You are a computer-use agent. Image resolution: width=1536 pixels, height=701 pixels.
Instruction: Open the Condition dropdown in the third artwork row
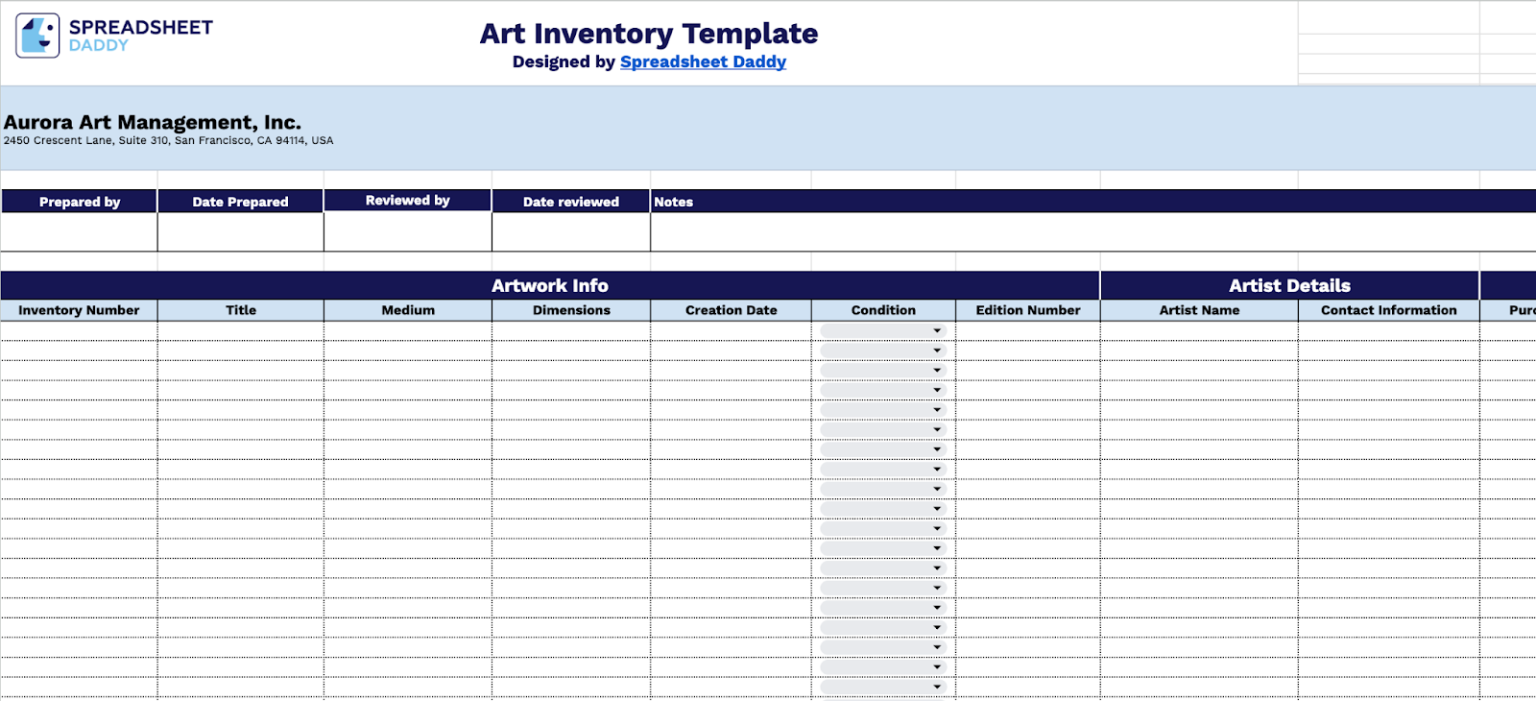click(x=937, y=369)
